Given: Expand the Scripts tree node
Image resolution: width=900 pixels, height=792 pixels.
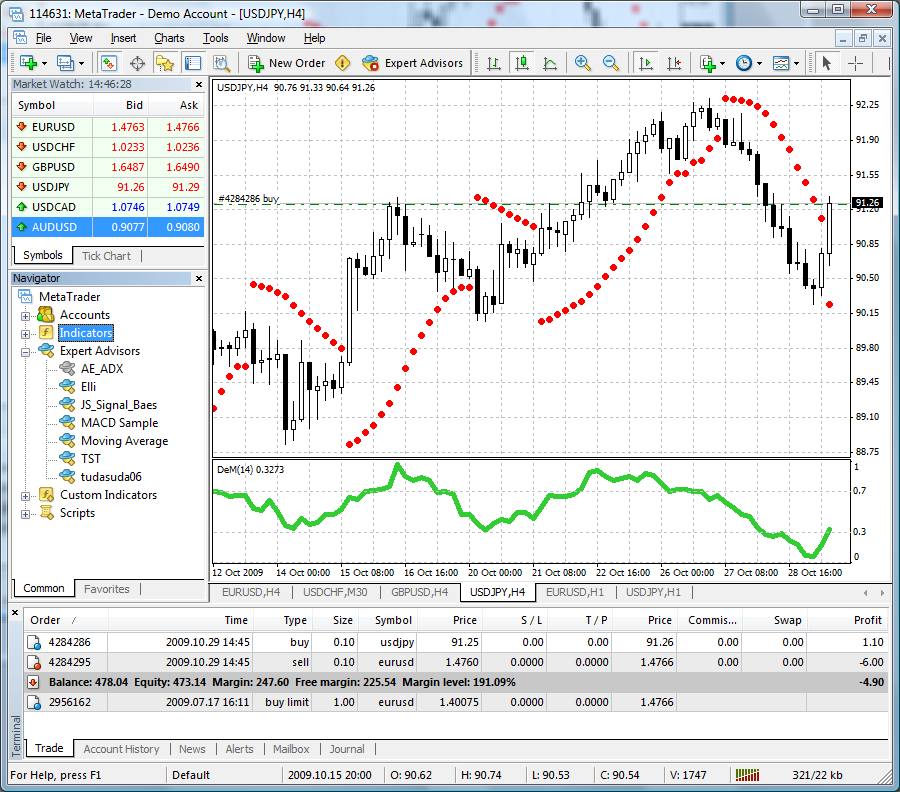Looking at the screenshot, I should click(25, 514).
